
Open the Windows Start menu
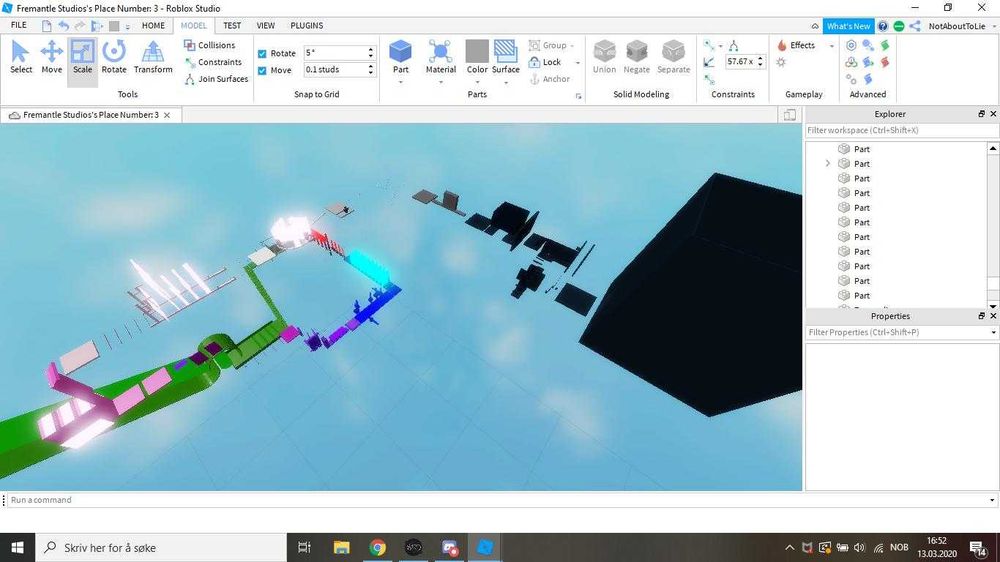point(17,547)
